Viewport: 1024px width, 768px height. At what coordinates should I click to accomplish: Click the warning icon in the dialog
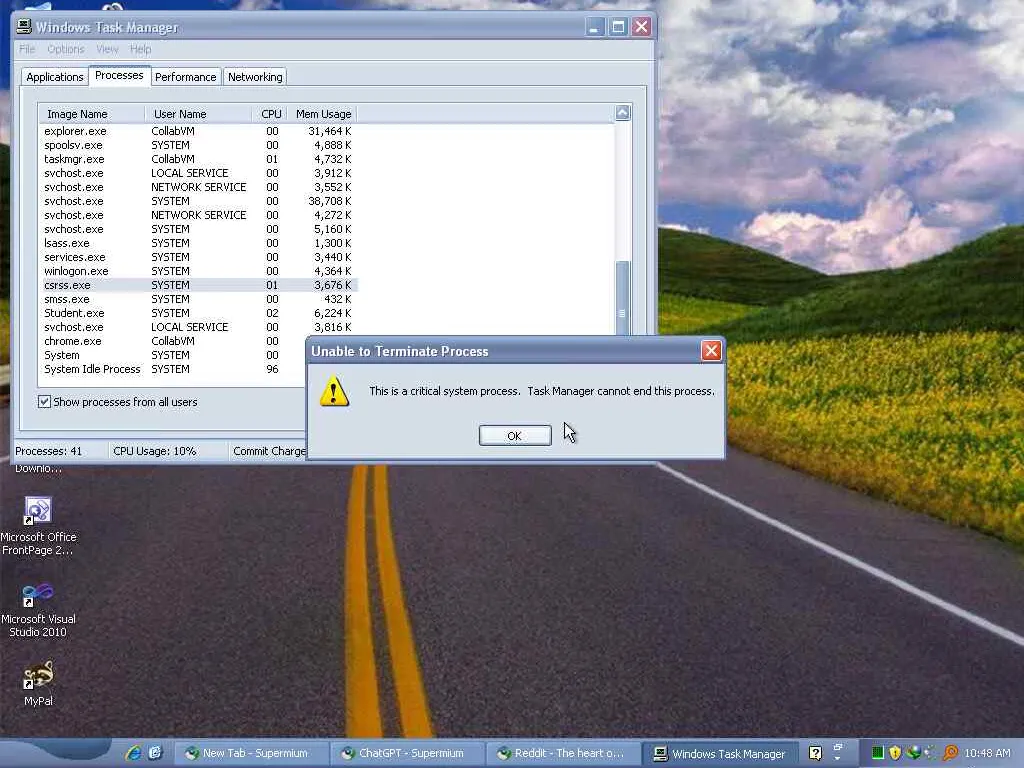[x=334, y=391]
